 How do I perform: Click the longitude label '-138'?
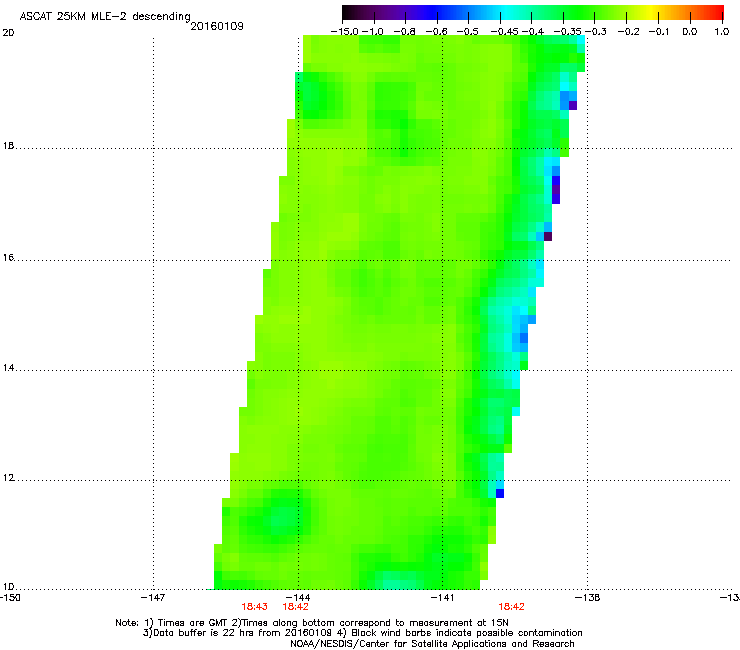point(587,598)
